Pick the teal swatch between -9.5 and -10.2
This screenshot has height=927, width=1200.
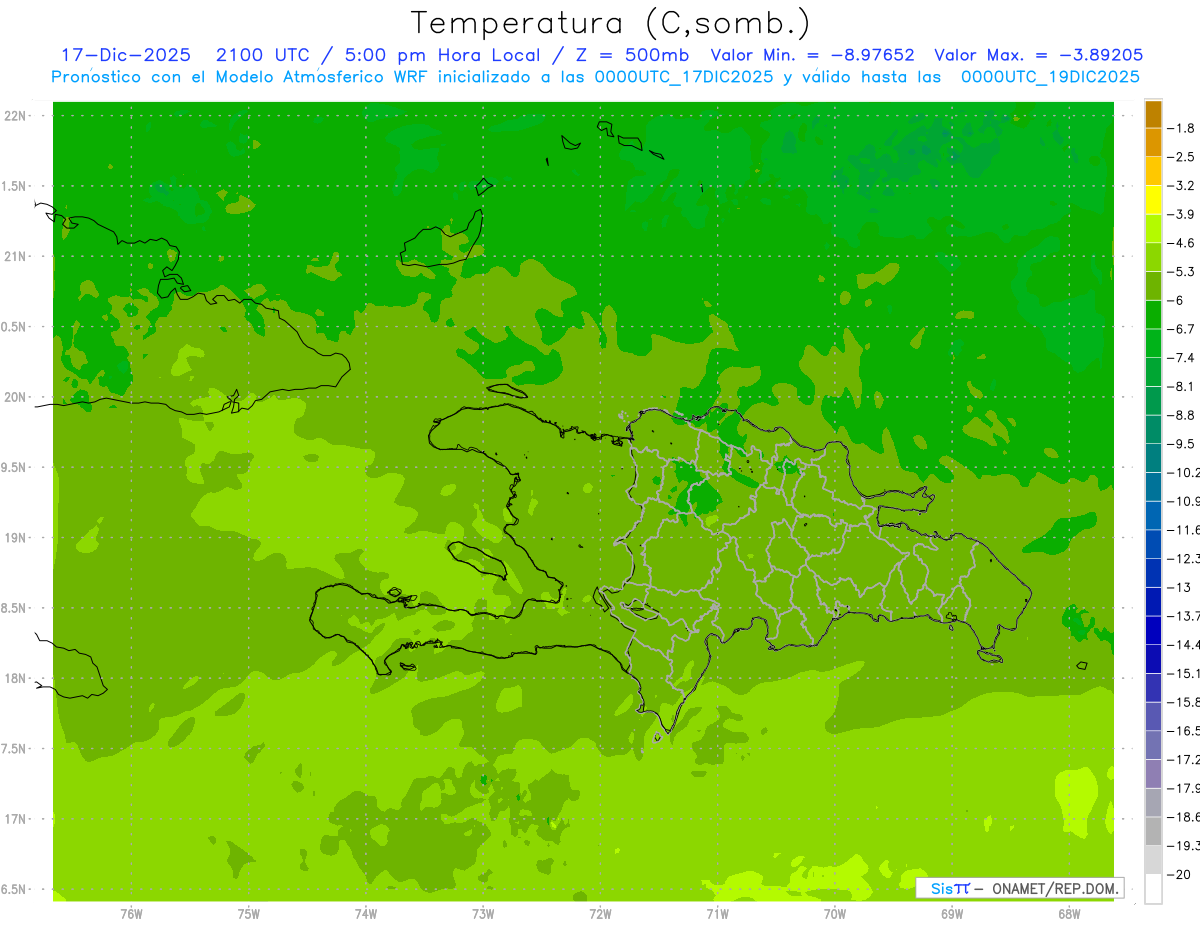point(1153,457)
